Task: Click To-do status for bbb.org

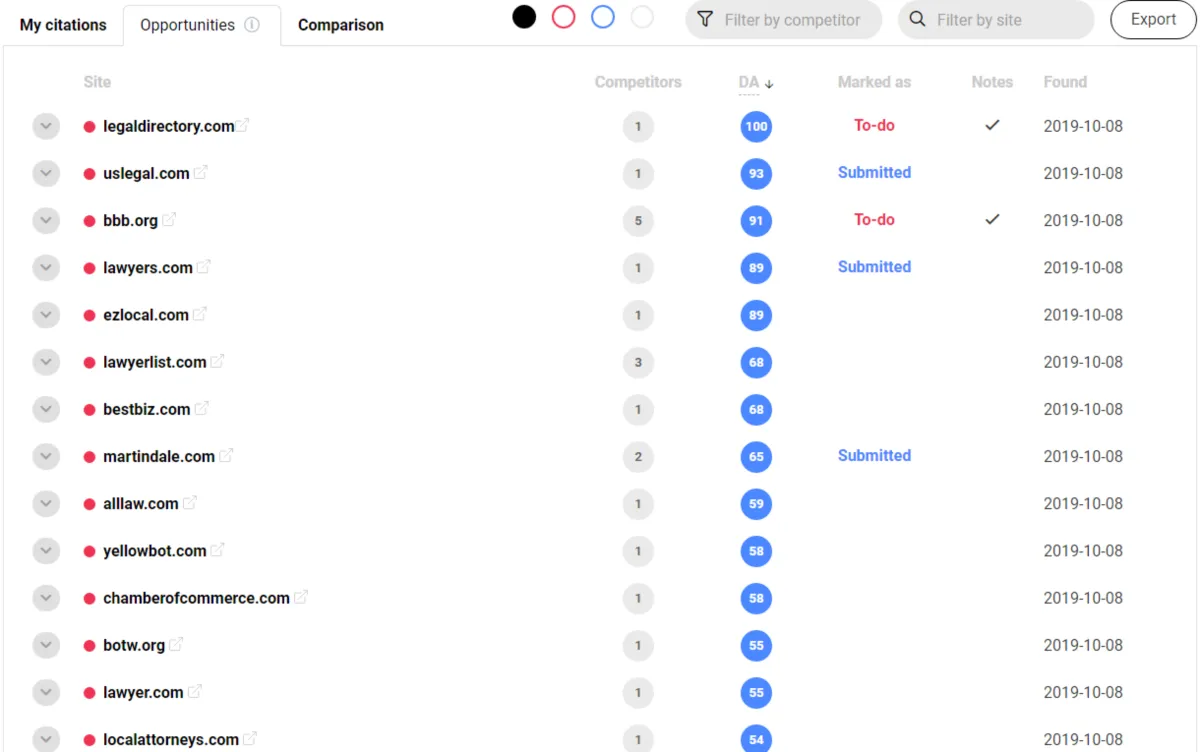Action: 874,219
